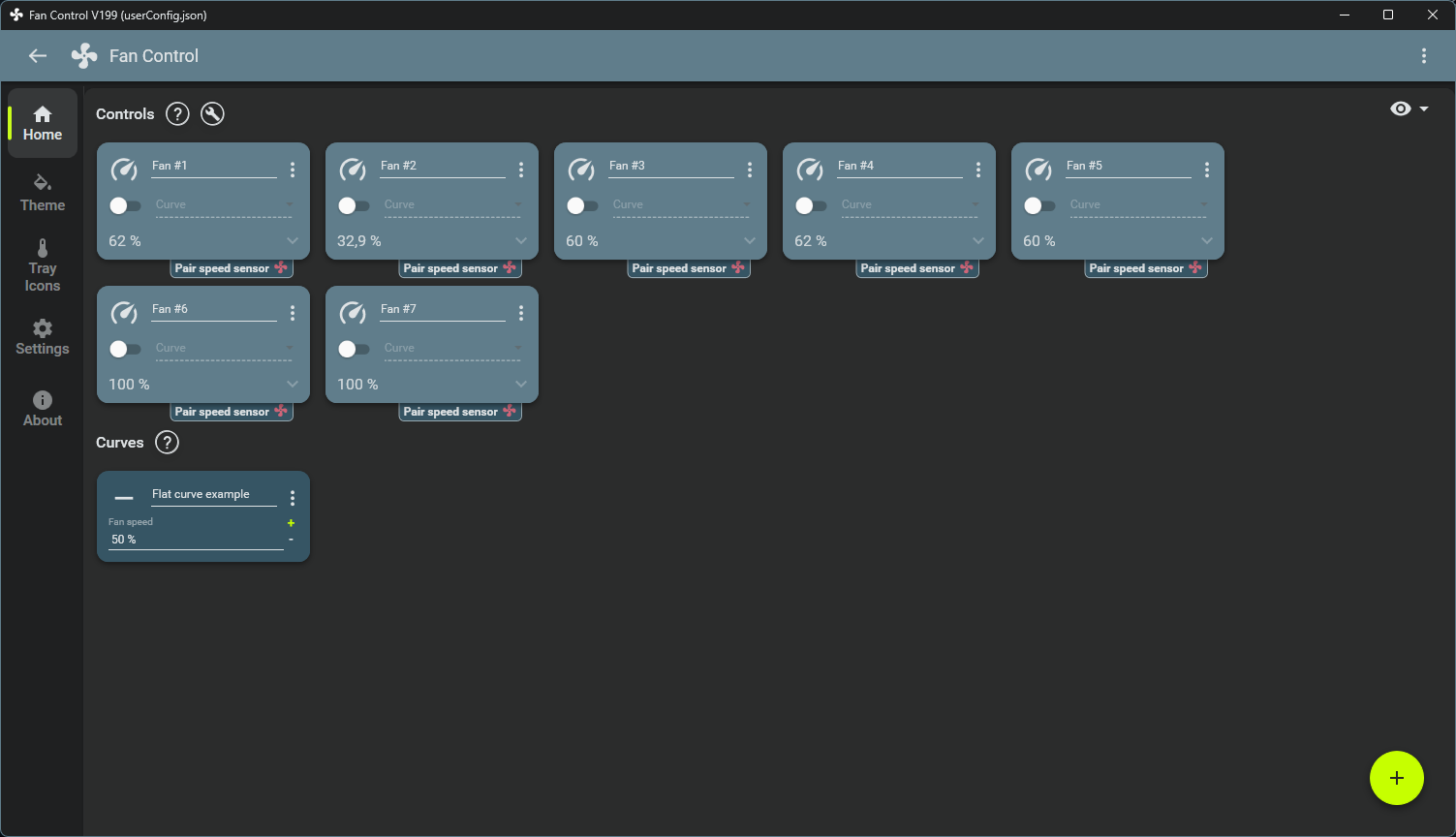The width and height of the screenshot is (1456, 837).
Task: Click Pair speed sensor under Fan #6
Action: pos(232,412)
